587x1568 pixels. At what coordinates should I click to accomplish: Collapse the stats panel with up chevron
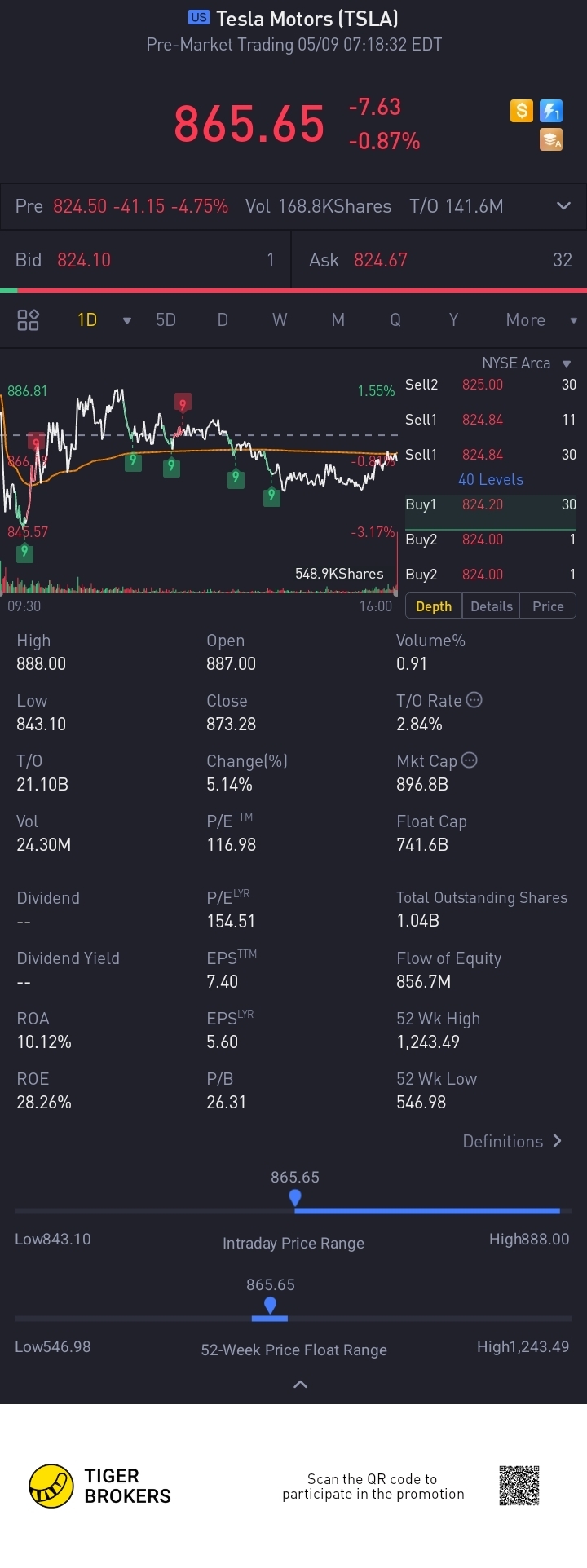(x=300, y=1384)
